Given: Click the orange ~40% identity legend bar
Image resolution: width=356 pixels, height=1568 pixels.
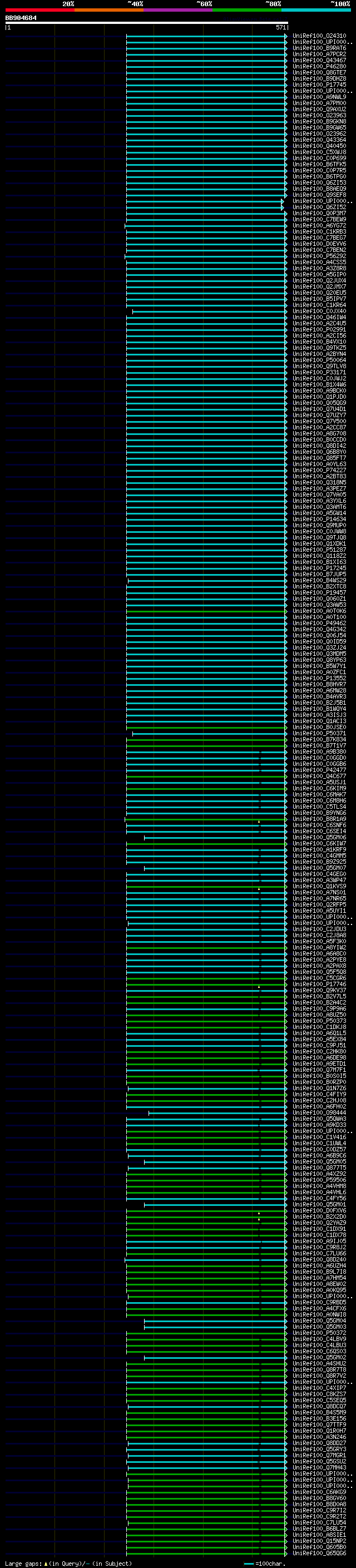Looking at the screenshot, I should click(109, 10).
